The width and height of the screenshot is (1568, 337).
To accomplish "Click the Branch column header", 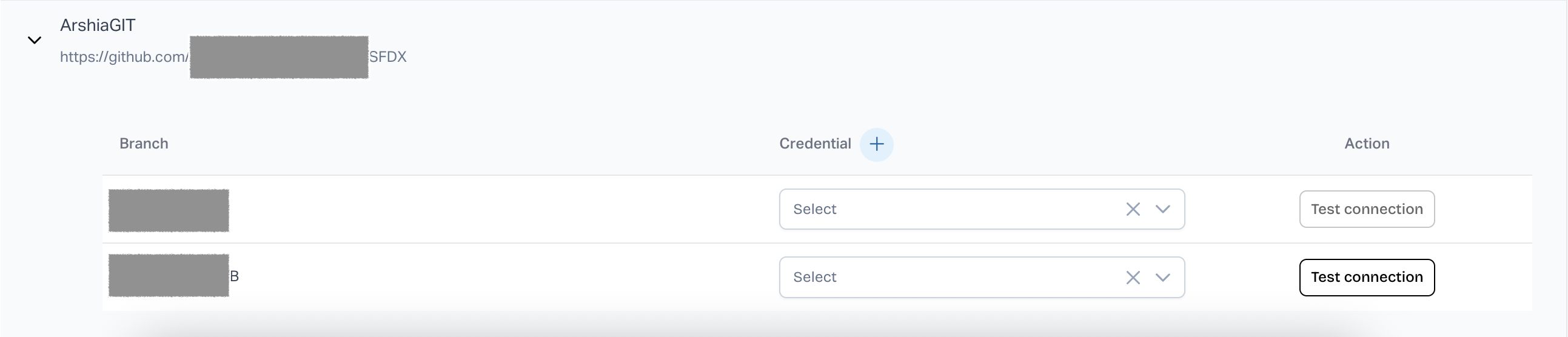I will [144, 144].
